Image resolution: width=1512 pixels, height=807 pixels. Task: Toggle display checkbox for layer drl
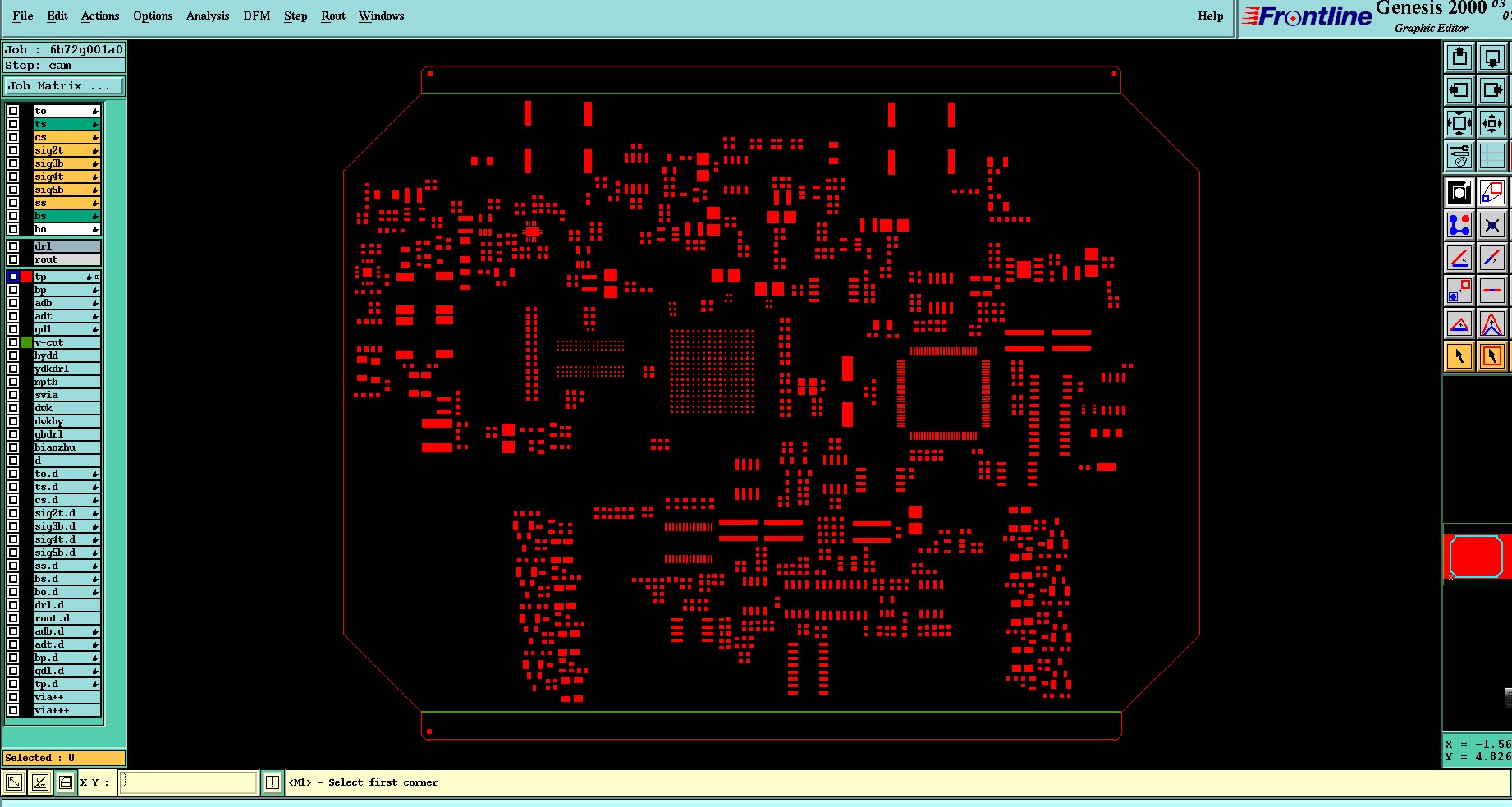pyautogui.click(x=13, y=246)
